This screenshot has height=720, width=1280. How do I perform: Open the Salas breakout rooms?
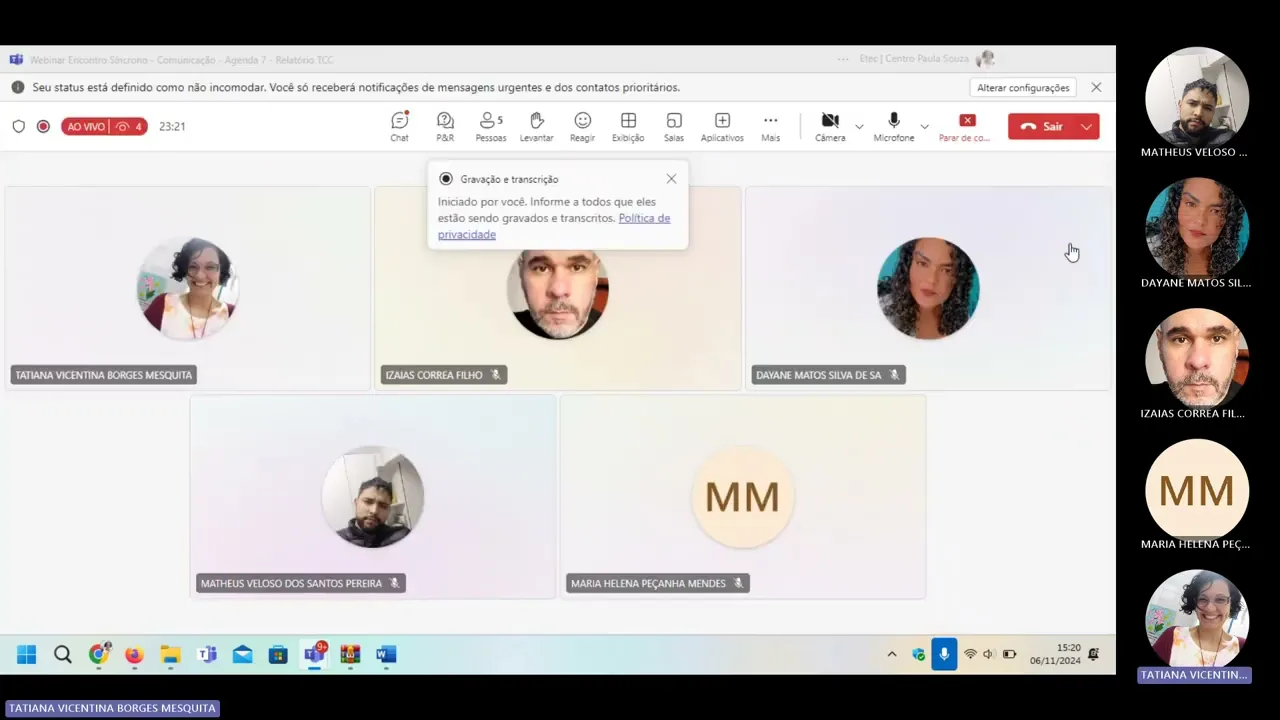tap(674, 126)
